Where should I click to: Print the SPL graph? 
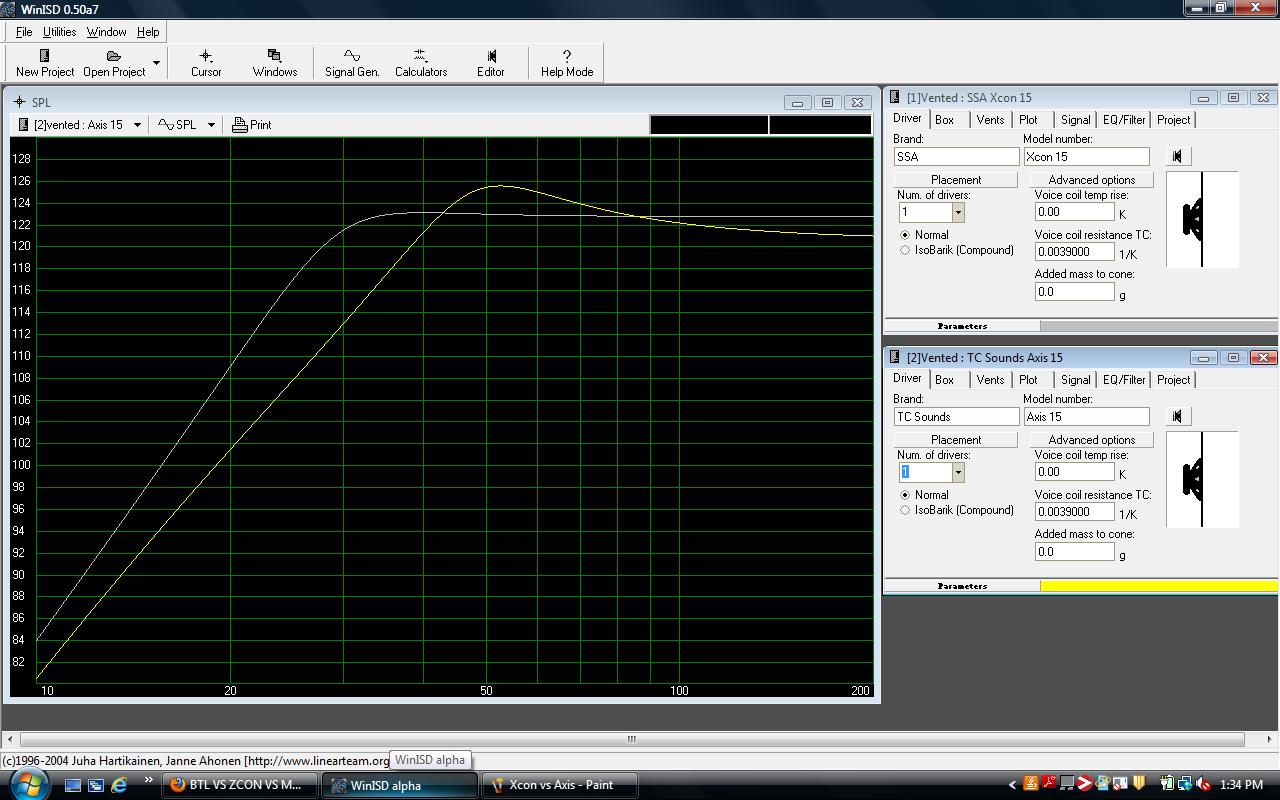[252, 125]
